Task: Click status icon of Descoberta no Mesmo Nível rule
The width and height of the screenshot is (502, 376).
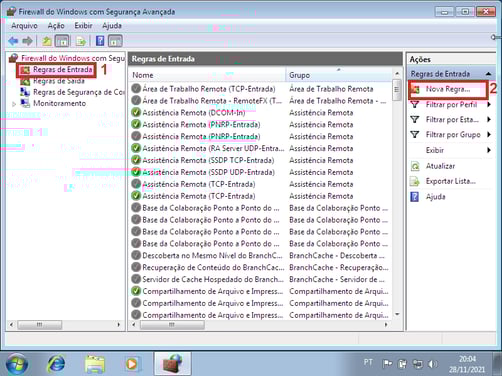Action: coord(136,255)
